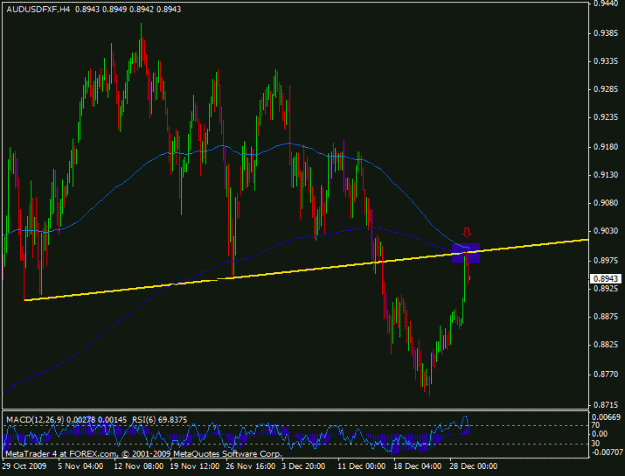Viewport: 625px width, 476px height.
Task: Click the 0.9440 price scale value
Action: point(606,4)
